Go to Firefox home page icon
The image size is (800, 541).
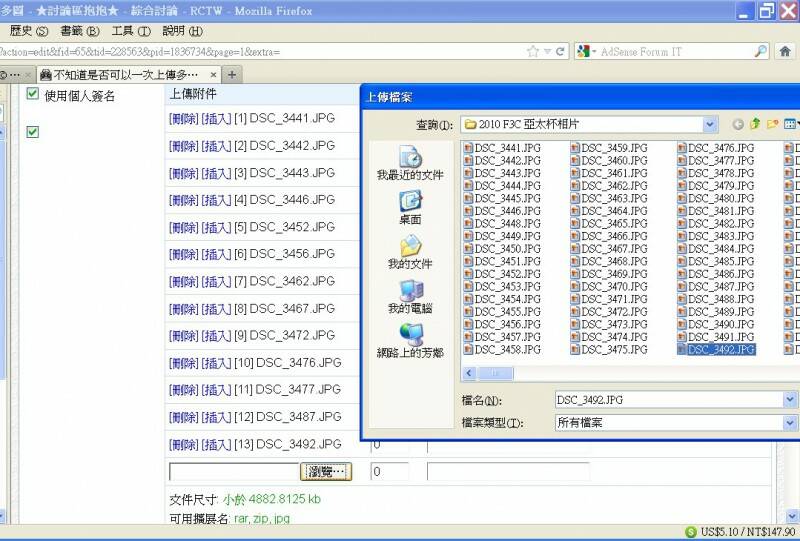click(x=785, y=51)
